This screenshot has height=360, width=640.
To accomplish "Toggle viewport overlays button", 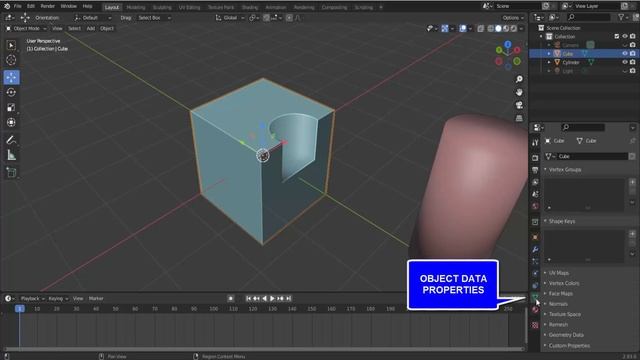I will tap(462, 29).
